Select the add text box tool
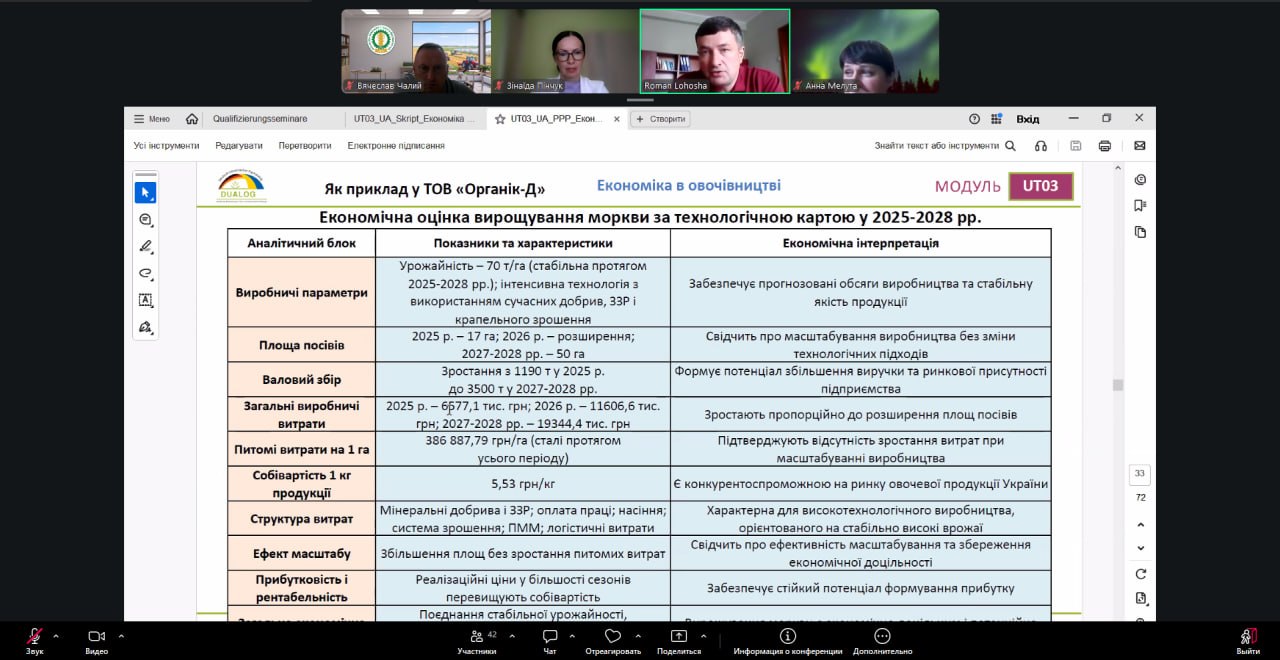1280x660 pixels. click(145, 300)
